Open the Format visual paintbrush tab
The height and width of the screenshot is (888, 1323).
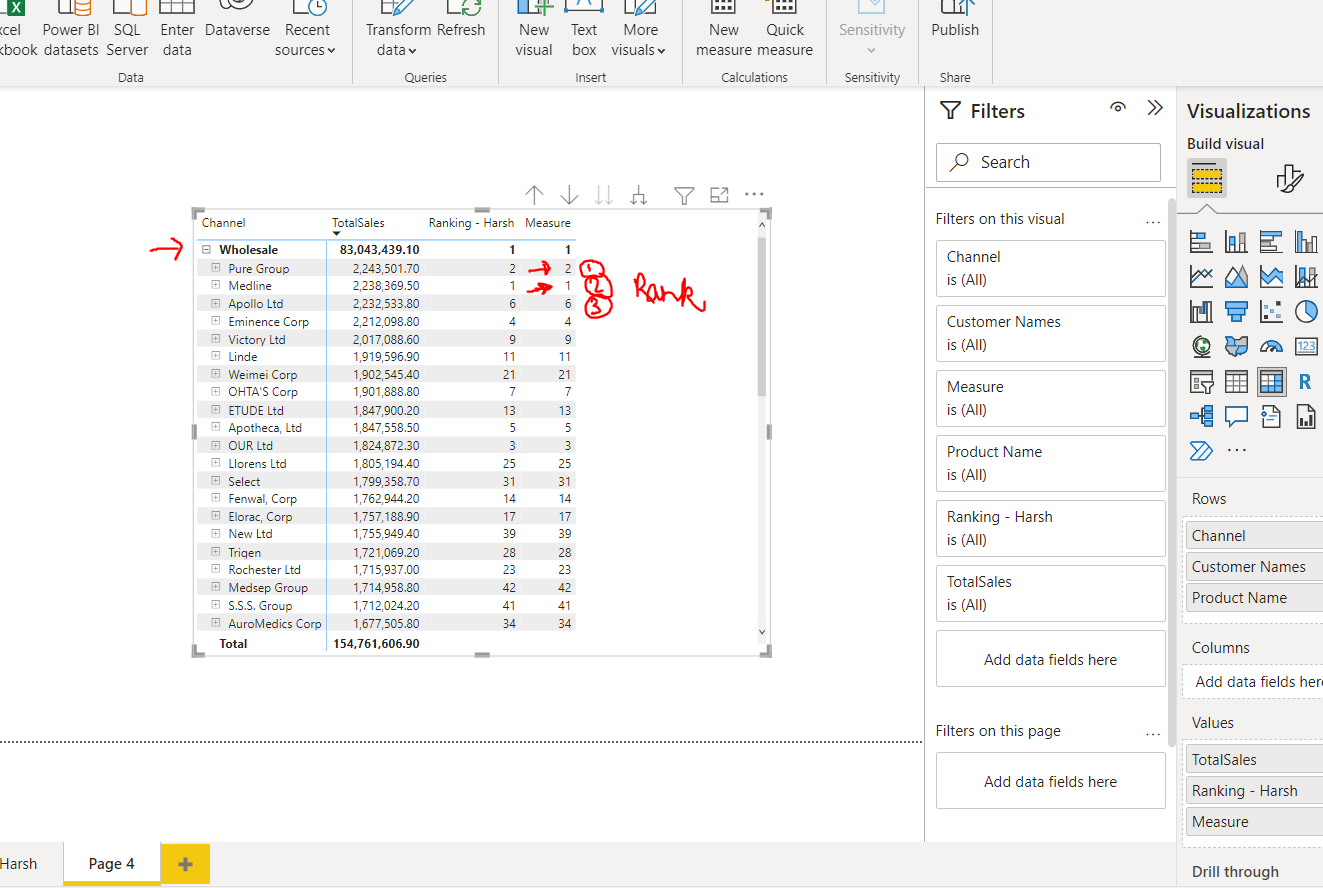[1290, 179]
